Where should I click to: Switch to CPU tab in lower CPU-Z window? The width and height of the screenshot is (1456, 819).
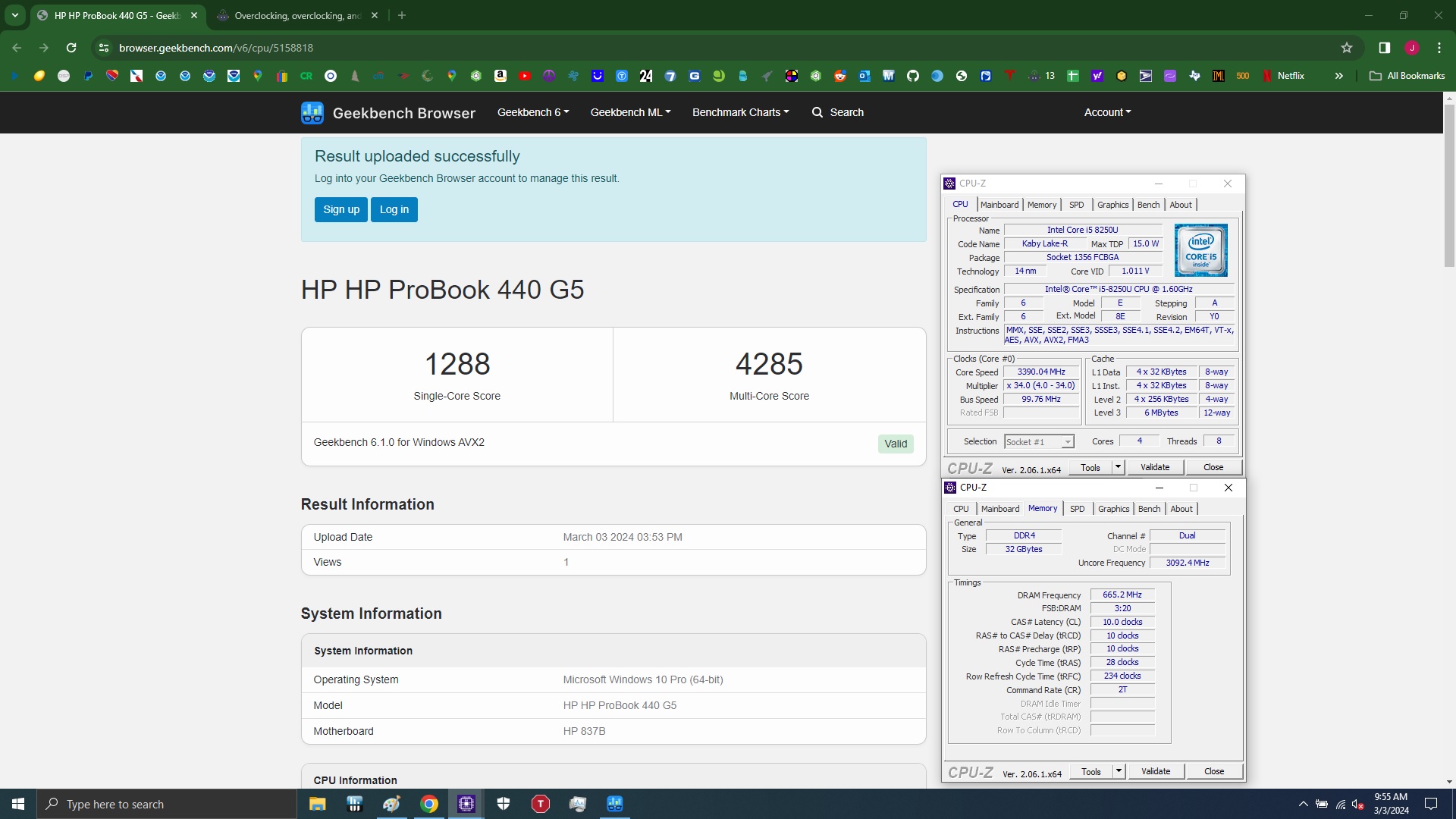(x=961, y=509)
